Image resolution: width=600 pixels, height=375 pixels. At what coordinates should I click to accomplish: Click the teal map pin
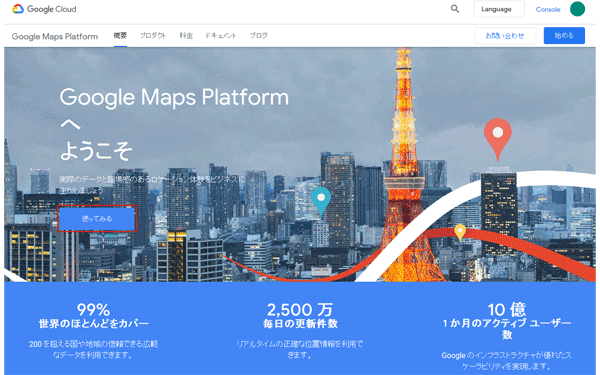[x=321, y=202]
